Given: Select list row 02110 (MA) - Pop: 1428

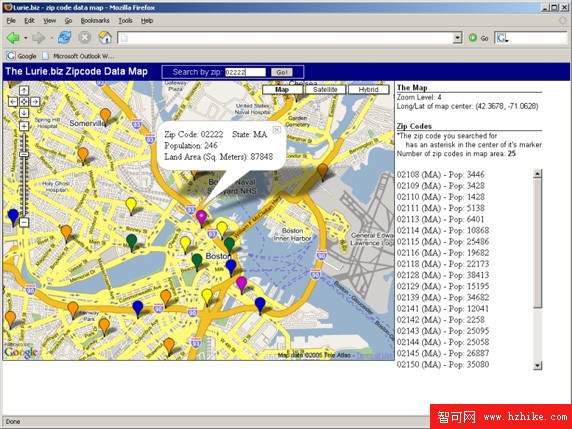Looking at the screenshot, I should point(441,197).
